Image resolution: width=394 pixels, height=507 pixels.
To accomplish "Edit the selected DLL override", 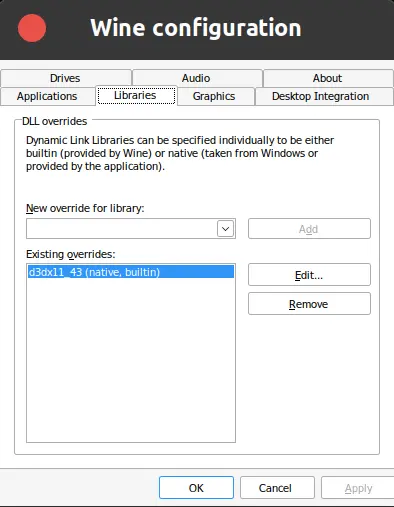I will 309,275.
